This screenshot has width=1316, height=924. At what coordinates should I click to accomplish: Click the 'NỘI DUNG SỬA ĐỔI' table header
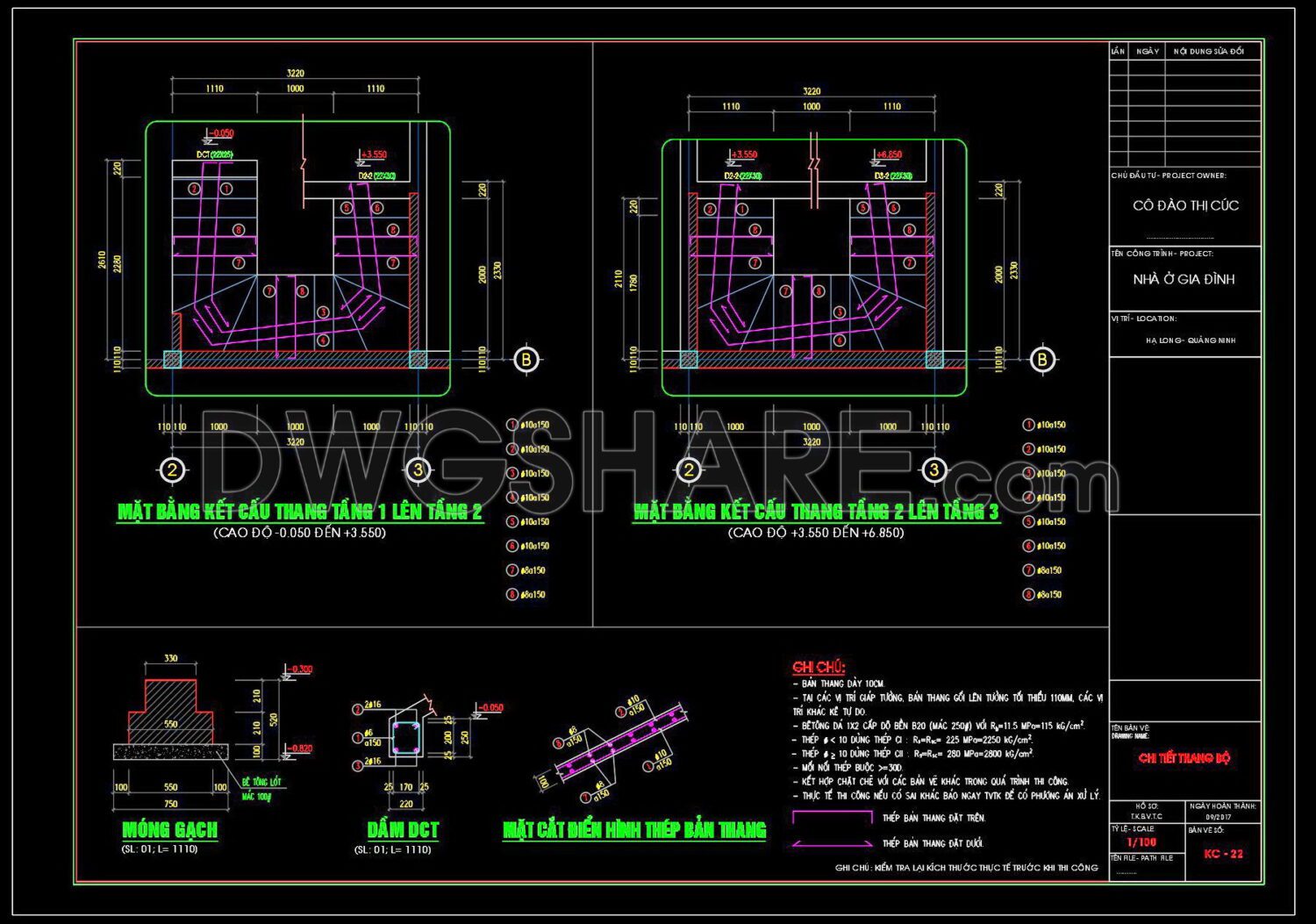(1209, 51)
